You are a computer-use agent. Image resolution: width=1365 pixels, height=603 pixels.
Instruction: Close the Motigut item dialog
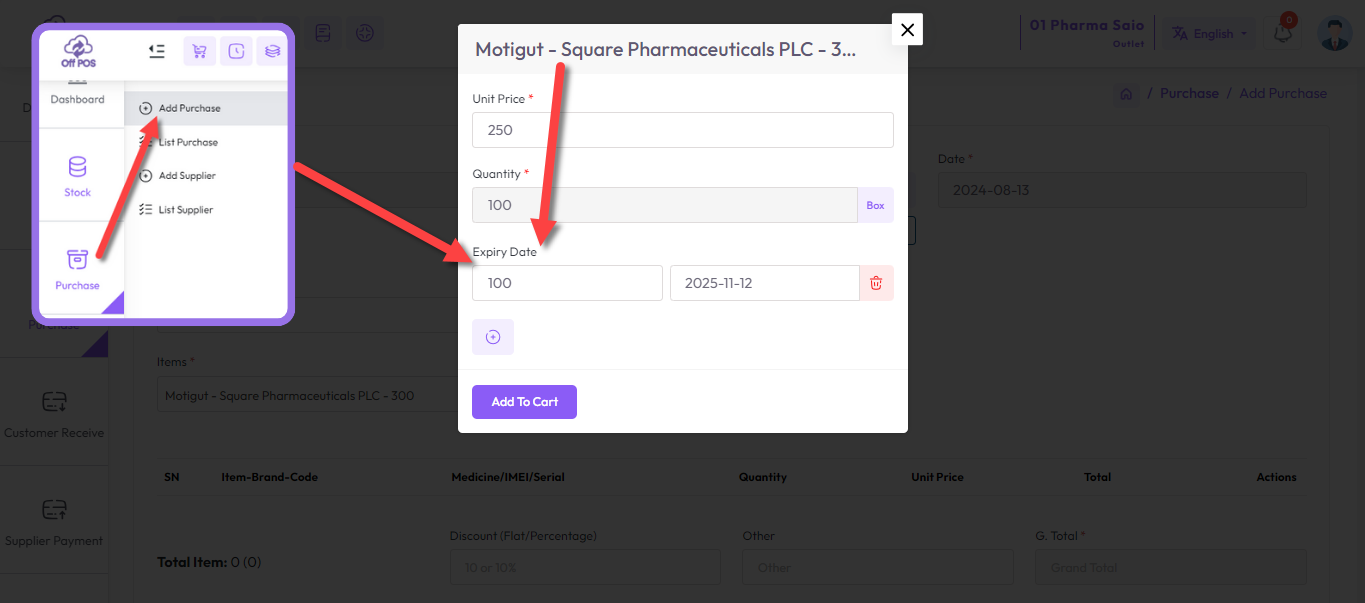(x=907, y=30)
